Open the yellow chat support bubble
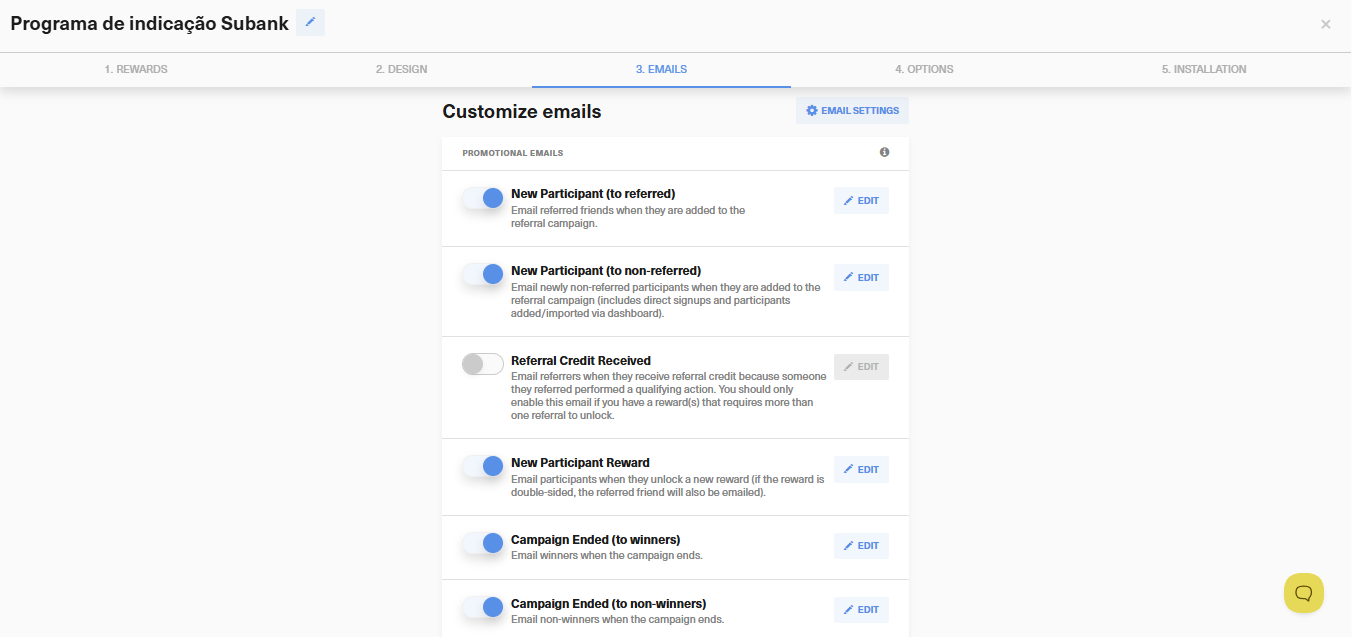Screen dimensions: 1352x637 [x=1304, y=593]
